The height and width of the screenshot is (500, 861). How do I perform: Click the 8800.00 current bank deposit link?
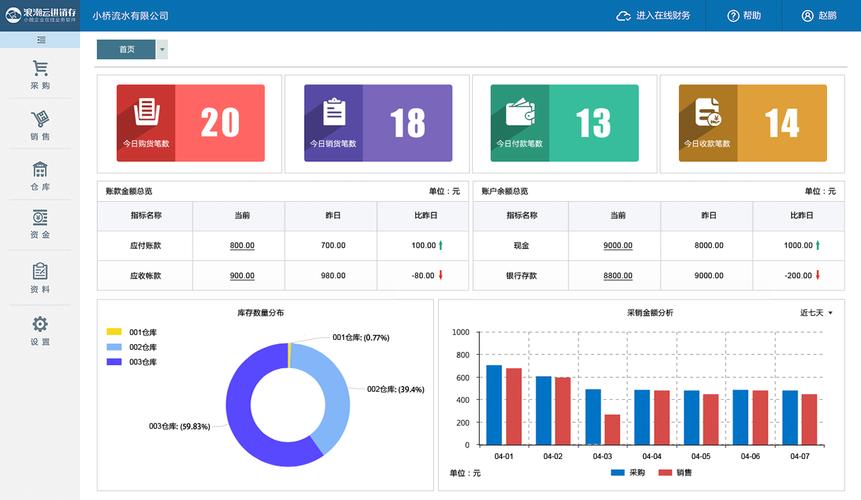tap(618, 276)
